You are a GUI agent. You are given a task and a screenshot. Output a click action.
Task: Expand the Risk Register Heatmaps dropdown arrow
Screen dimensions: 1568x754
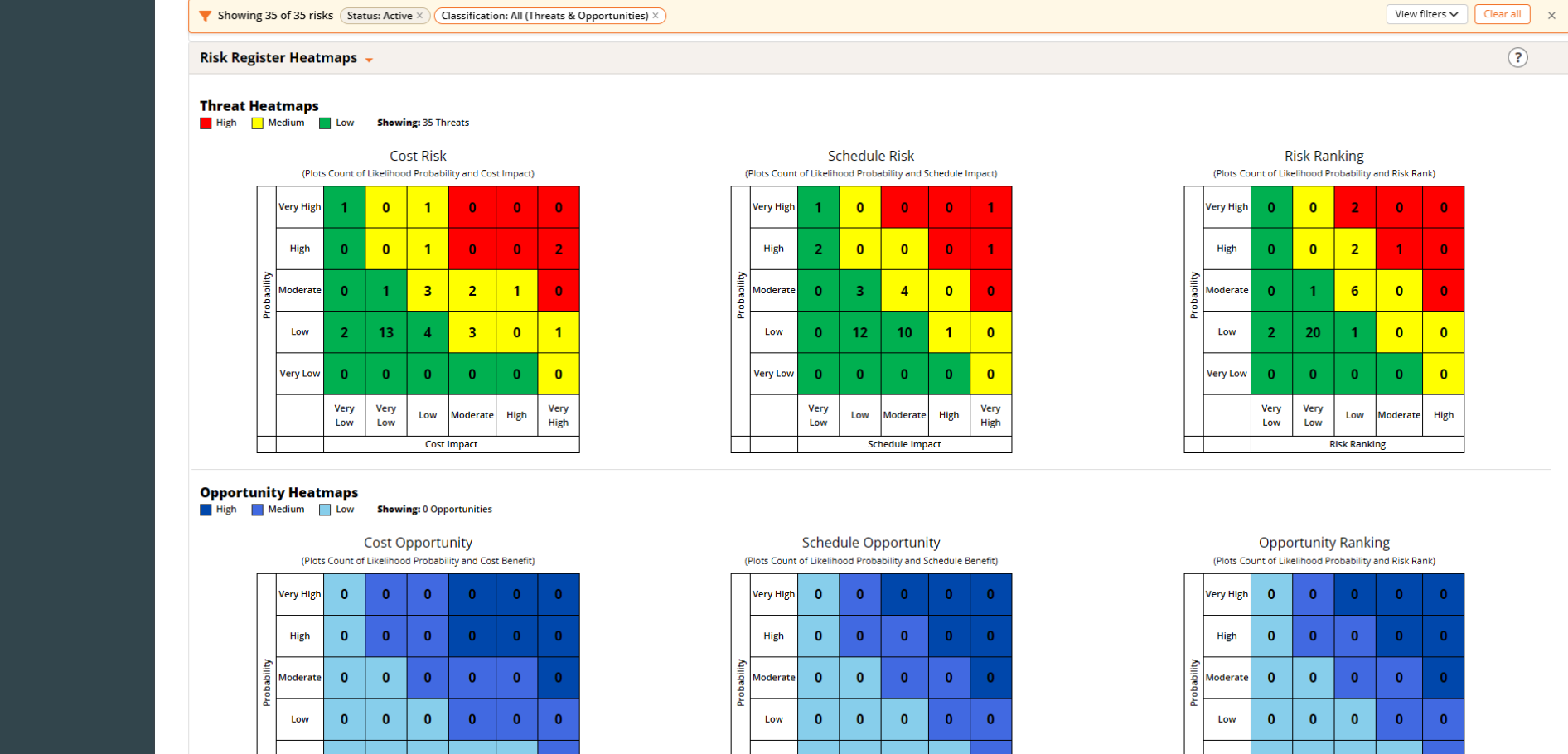click(x=369, y=60)
